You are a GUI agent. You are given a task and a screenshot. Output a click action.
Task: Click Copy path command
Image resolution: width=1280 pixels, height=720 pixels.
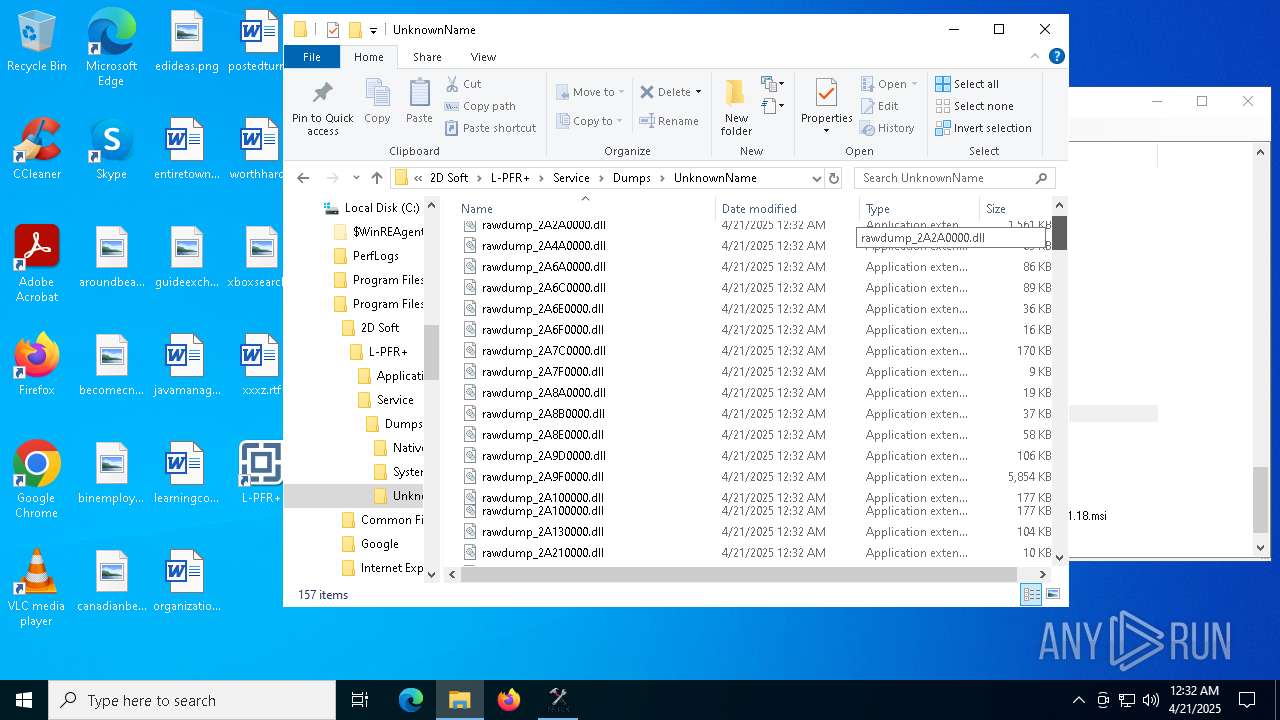480,106
